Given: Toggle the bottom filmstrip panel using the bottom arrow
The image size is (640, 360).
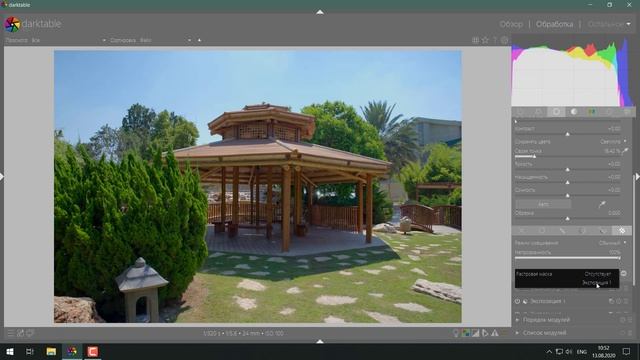Looking at the screenshot, I should [320, 341].
